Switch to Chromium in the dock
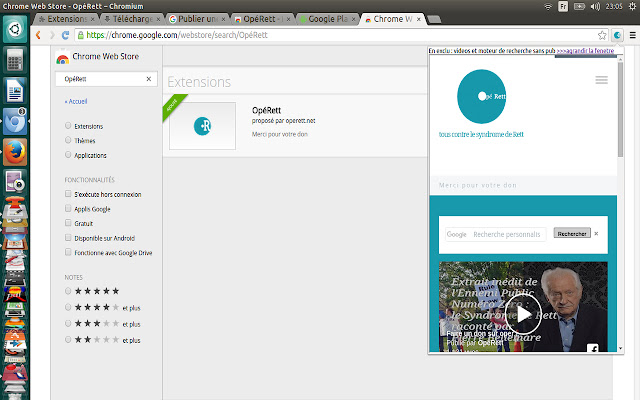This screenshot has height=400, width=640. pos(15,121)
